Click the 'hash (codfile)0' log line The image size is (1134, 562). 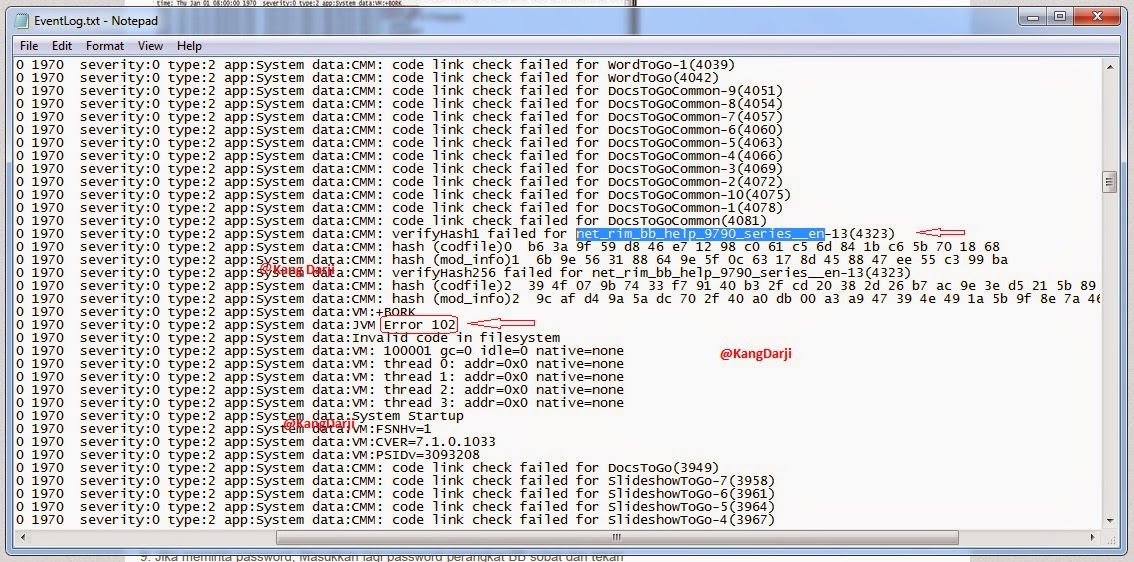[508, 247]
